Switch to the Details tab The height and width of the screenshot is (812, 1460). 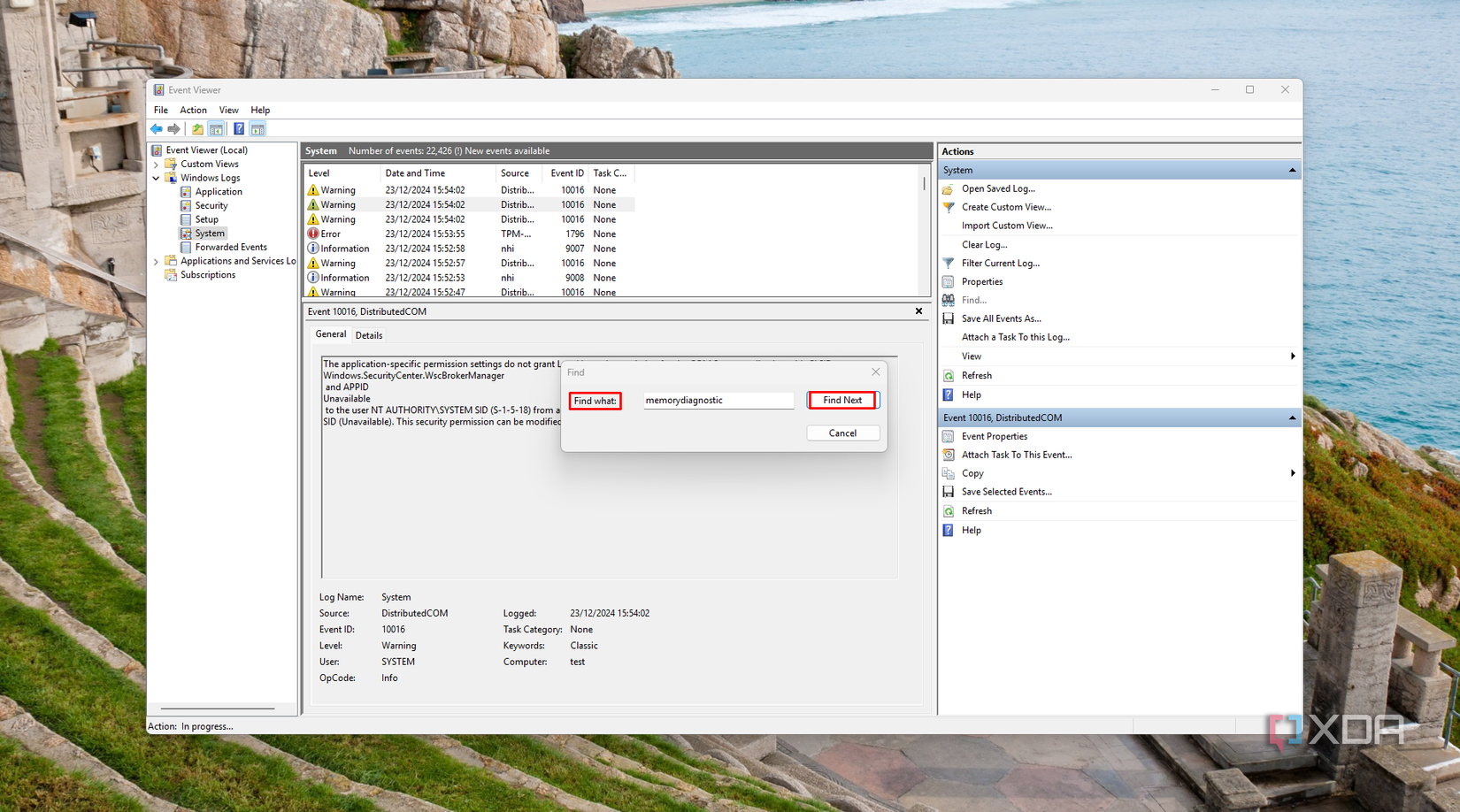click(369, 335)
